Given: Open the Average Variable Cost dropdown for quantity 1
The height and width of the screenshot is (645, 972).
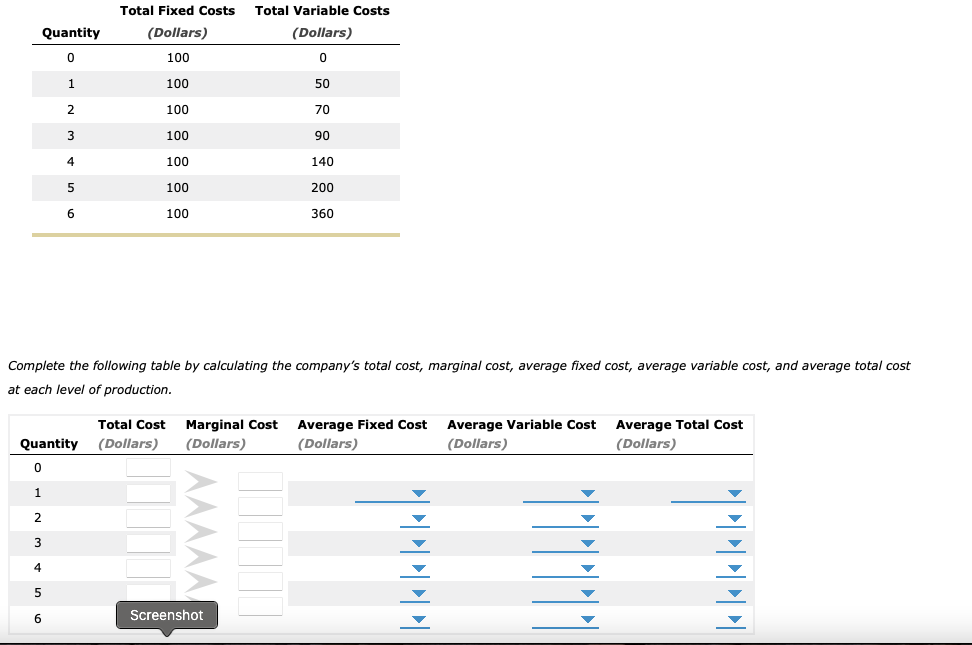Looking at the screenshot, I should pos(588,494).
